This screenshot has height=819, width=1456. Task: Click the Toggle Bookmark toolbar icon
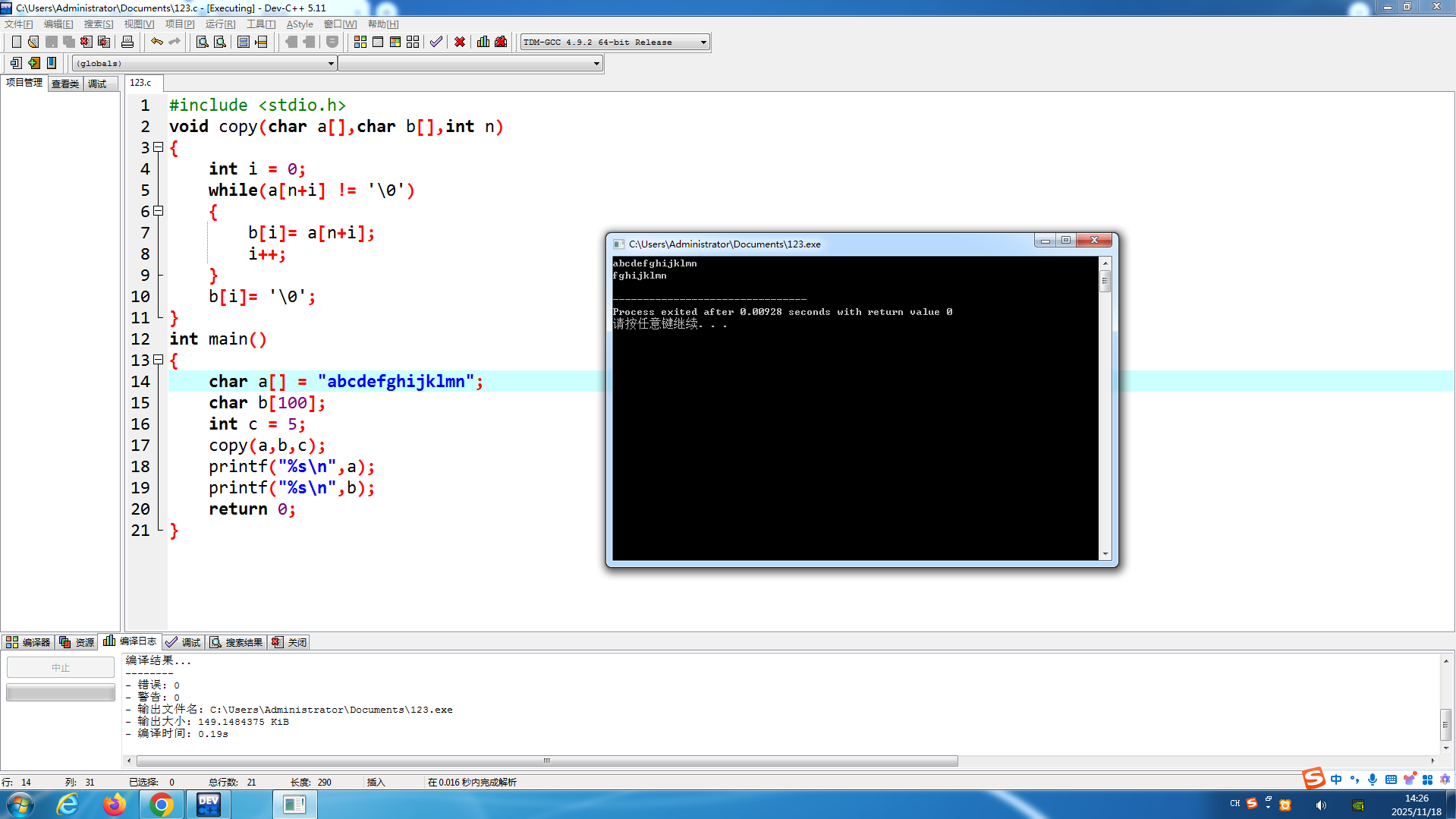(x=51, y=63)
